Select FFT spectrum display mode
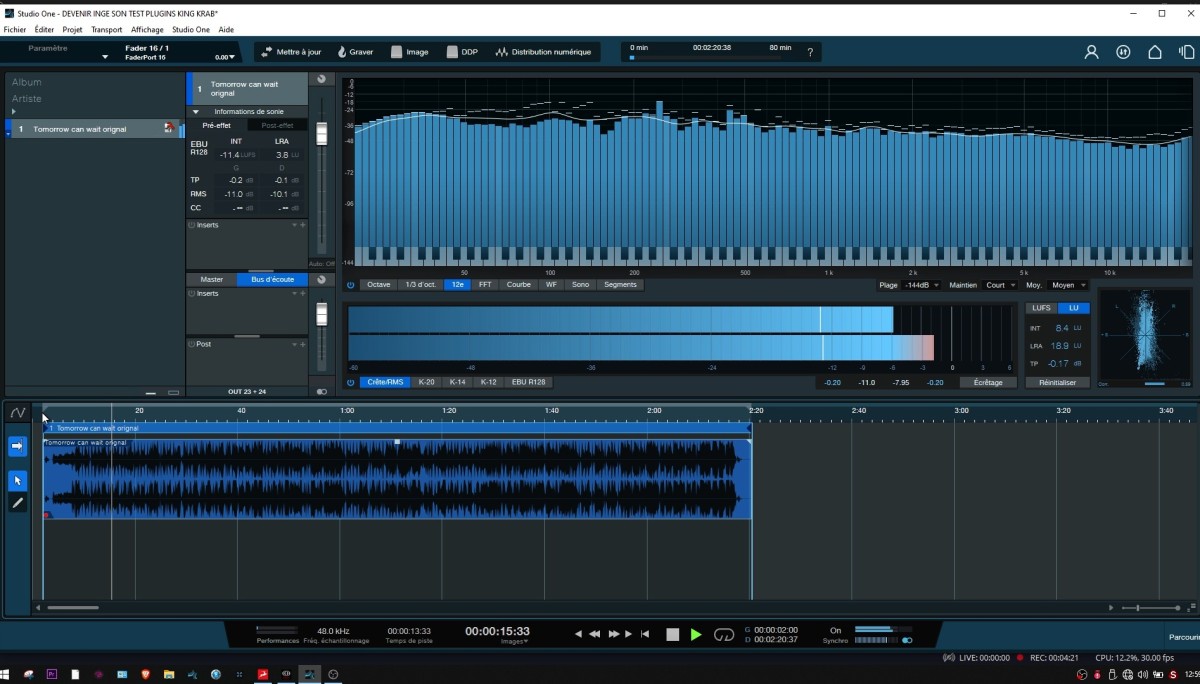This screenshot has height=684, width=1200. 485,285
